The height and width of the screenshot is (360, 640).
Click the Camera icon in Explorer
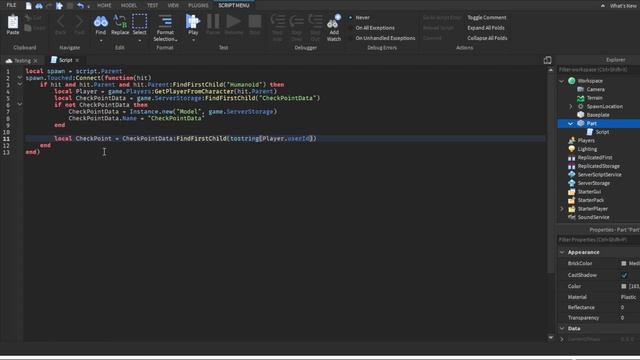[580, 89]
